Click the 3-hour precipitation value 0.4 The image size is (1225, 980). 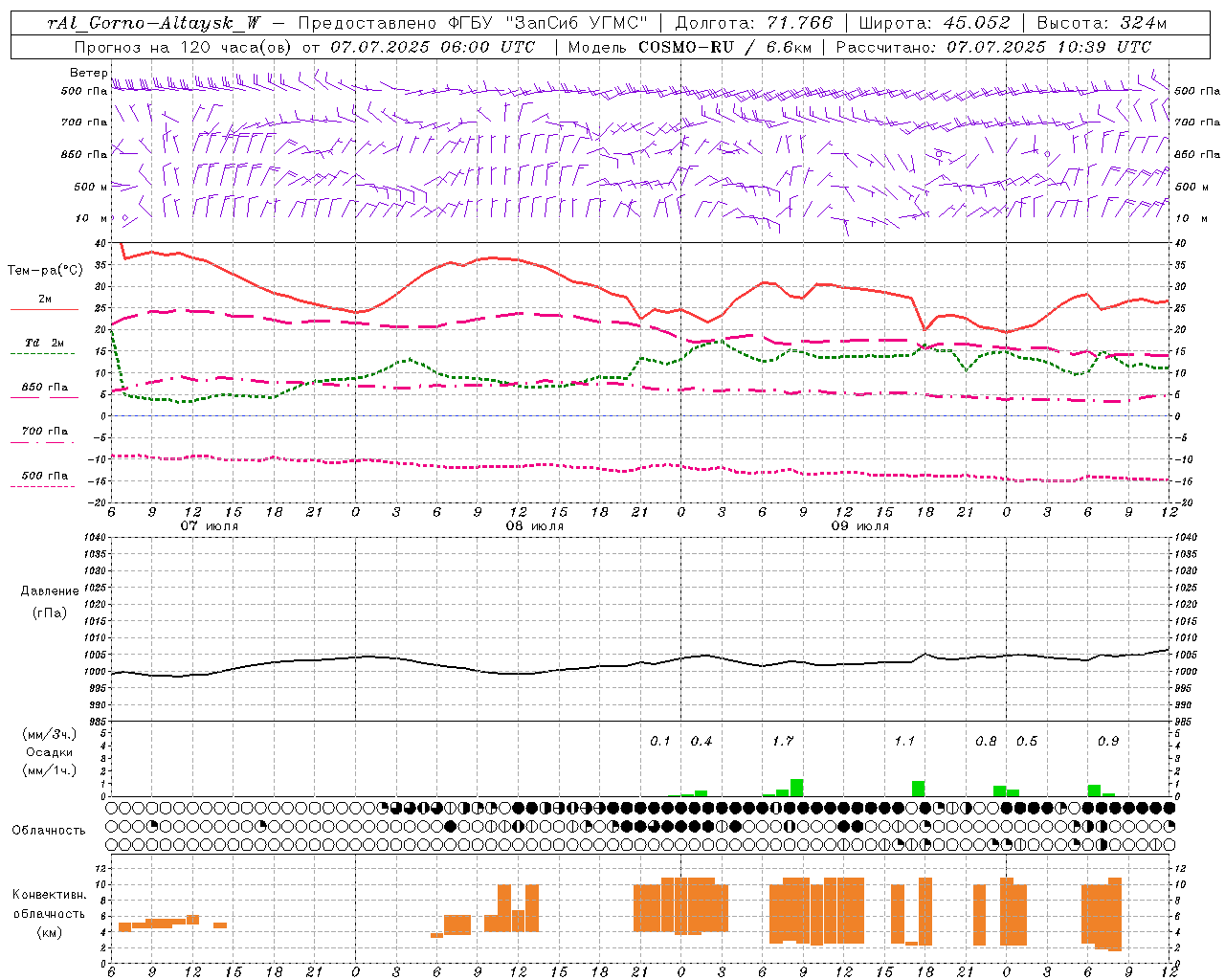(x=702, y=742)
